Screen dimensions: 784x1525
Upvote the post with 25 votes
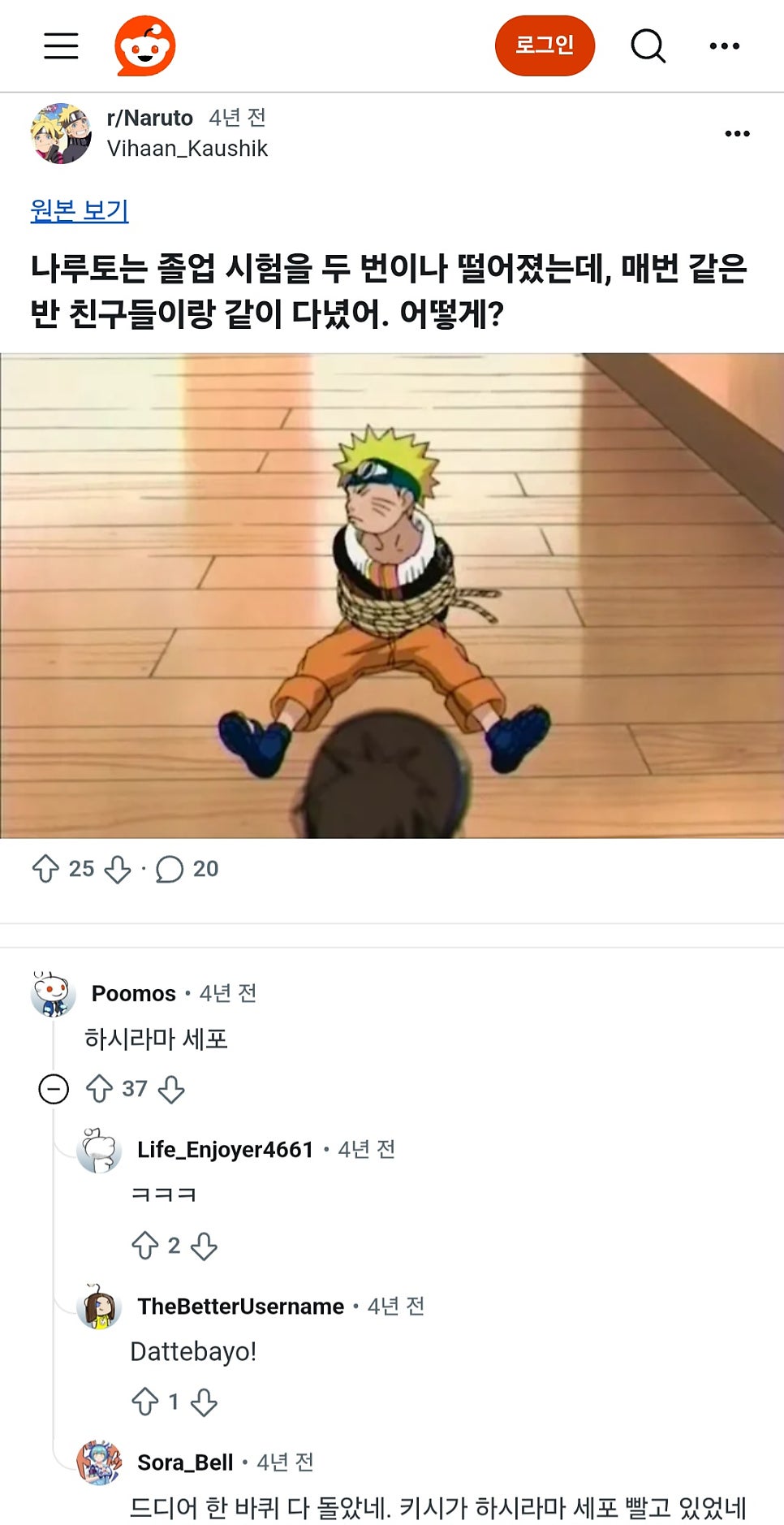[x=45, y=869]
